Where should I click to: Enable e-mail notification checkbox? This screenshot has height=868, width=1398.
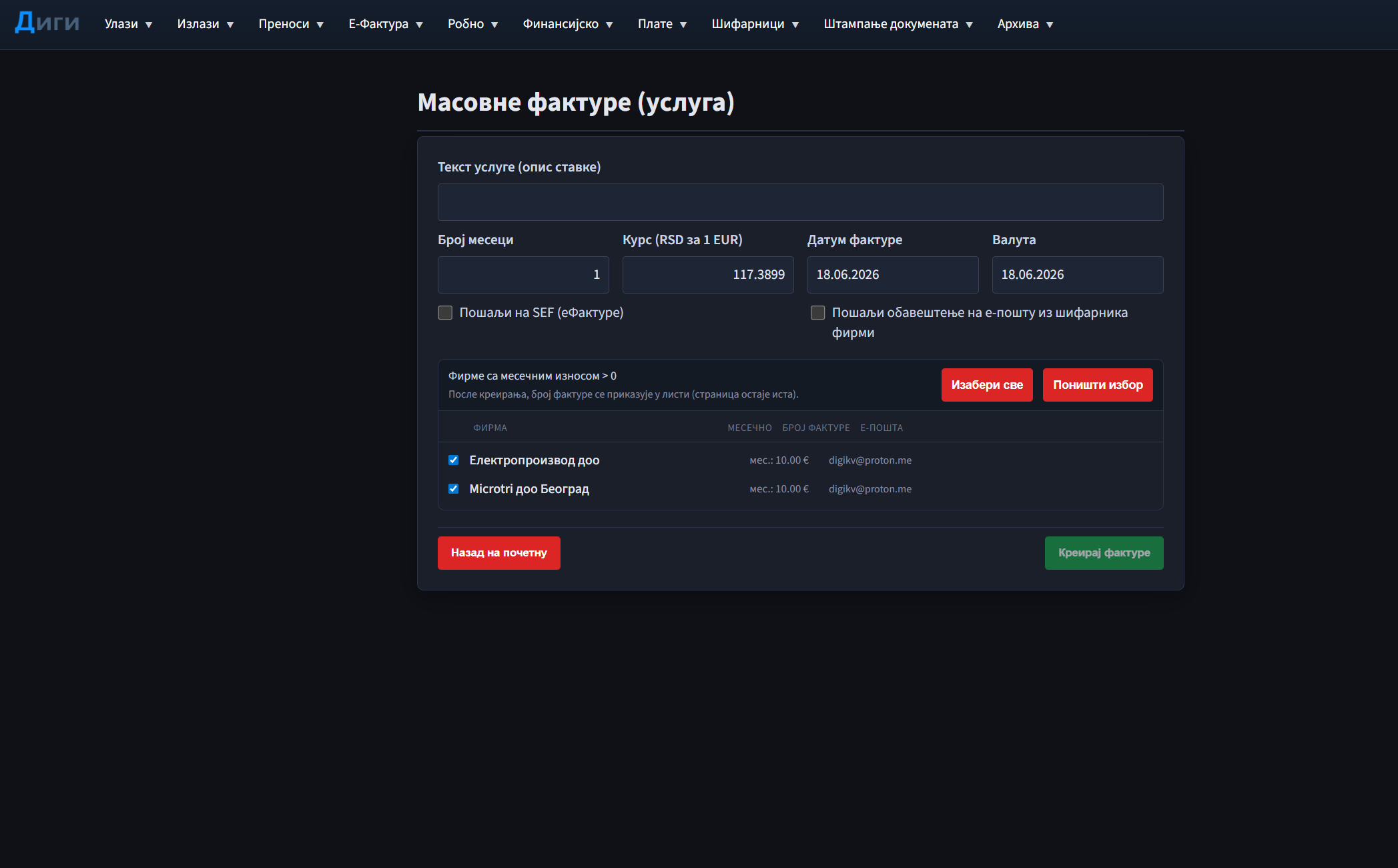click(x=817, y=312)
